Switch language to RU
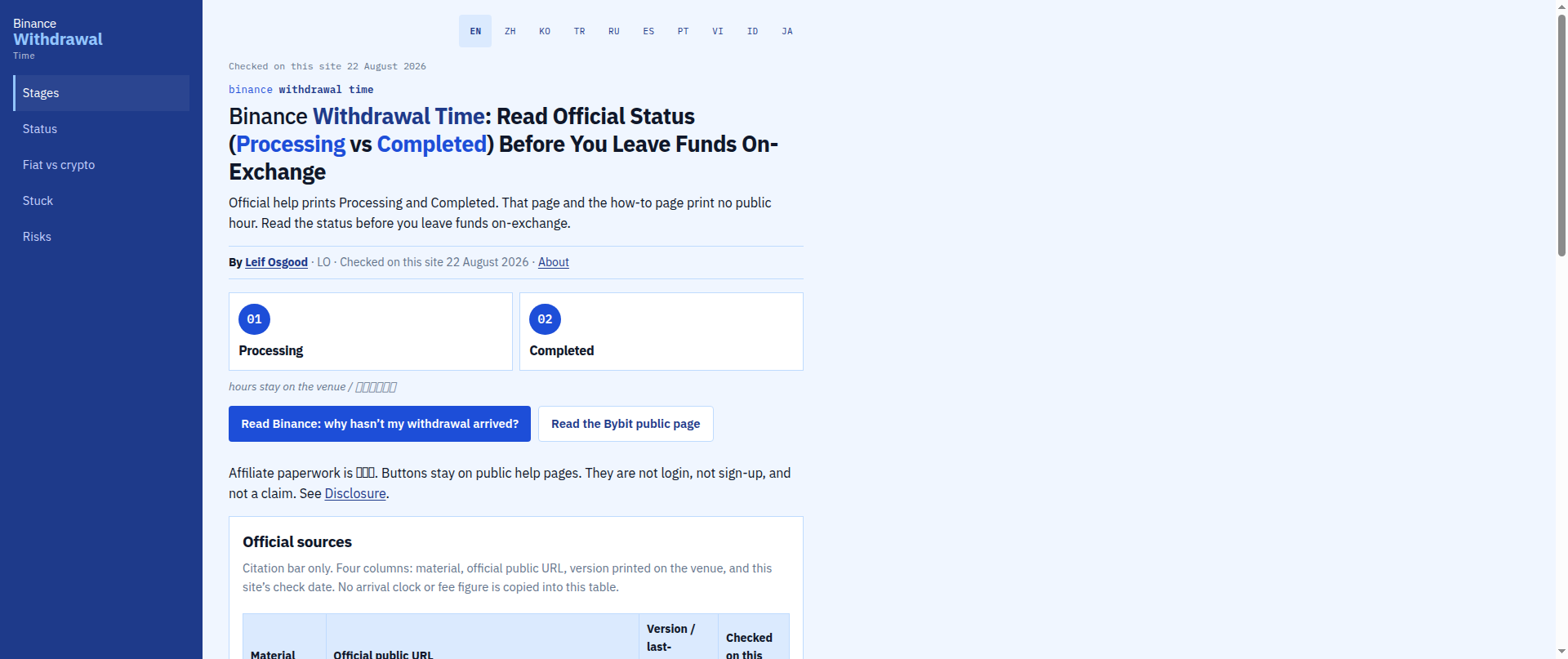 coord(614,31)
